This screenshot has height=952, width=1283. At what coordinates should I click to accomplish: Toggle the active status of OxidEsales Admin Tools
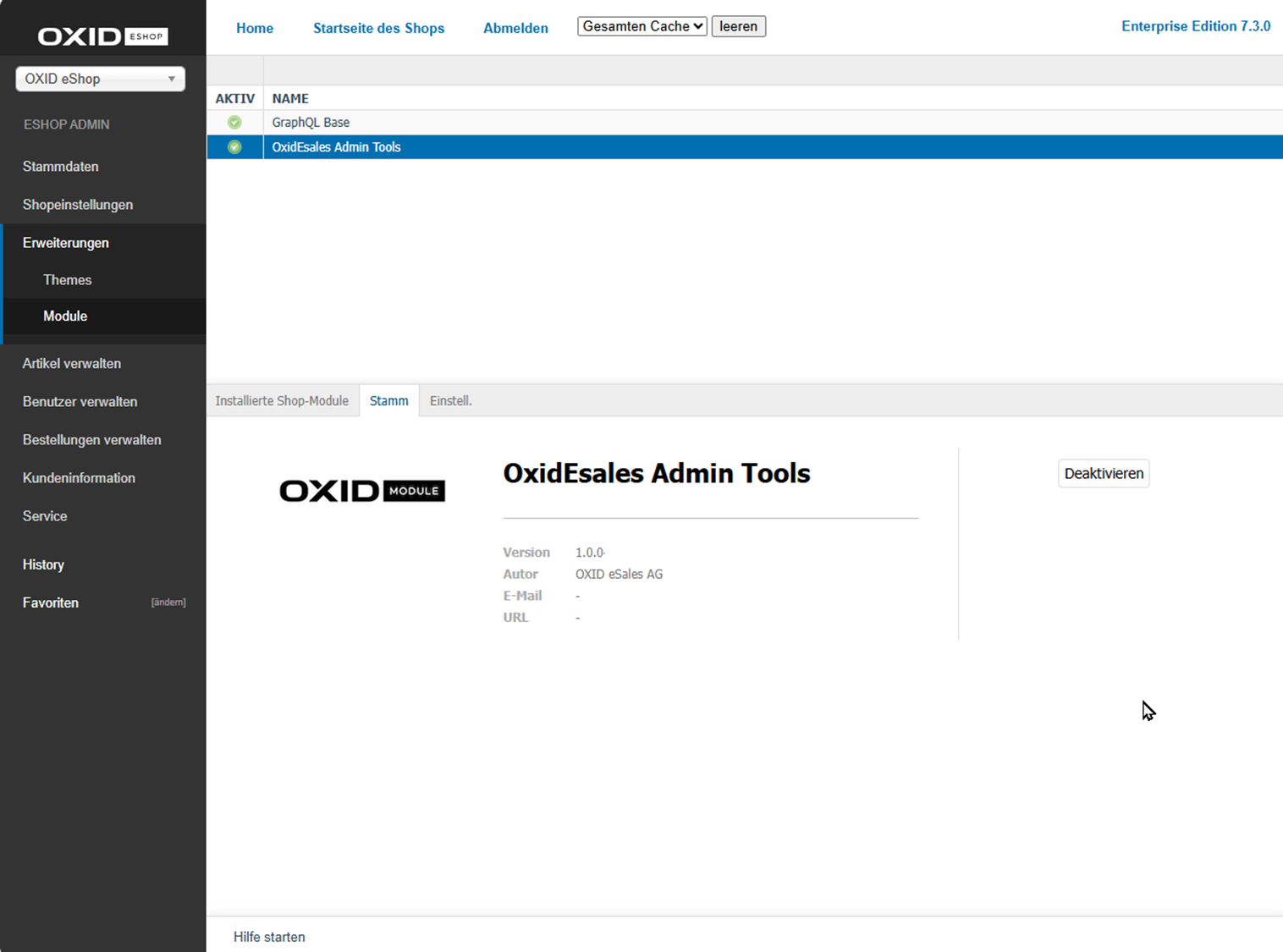coord(1103,473)
